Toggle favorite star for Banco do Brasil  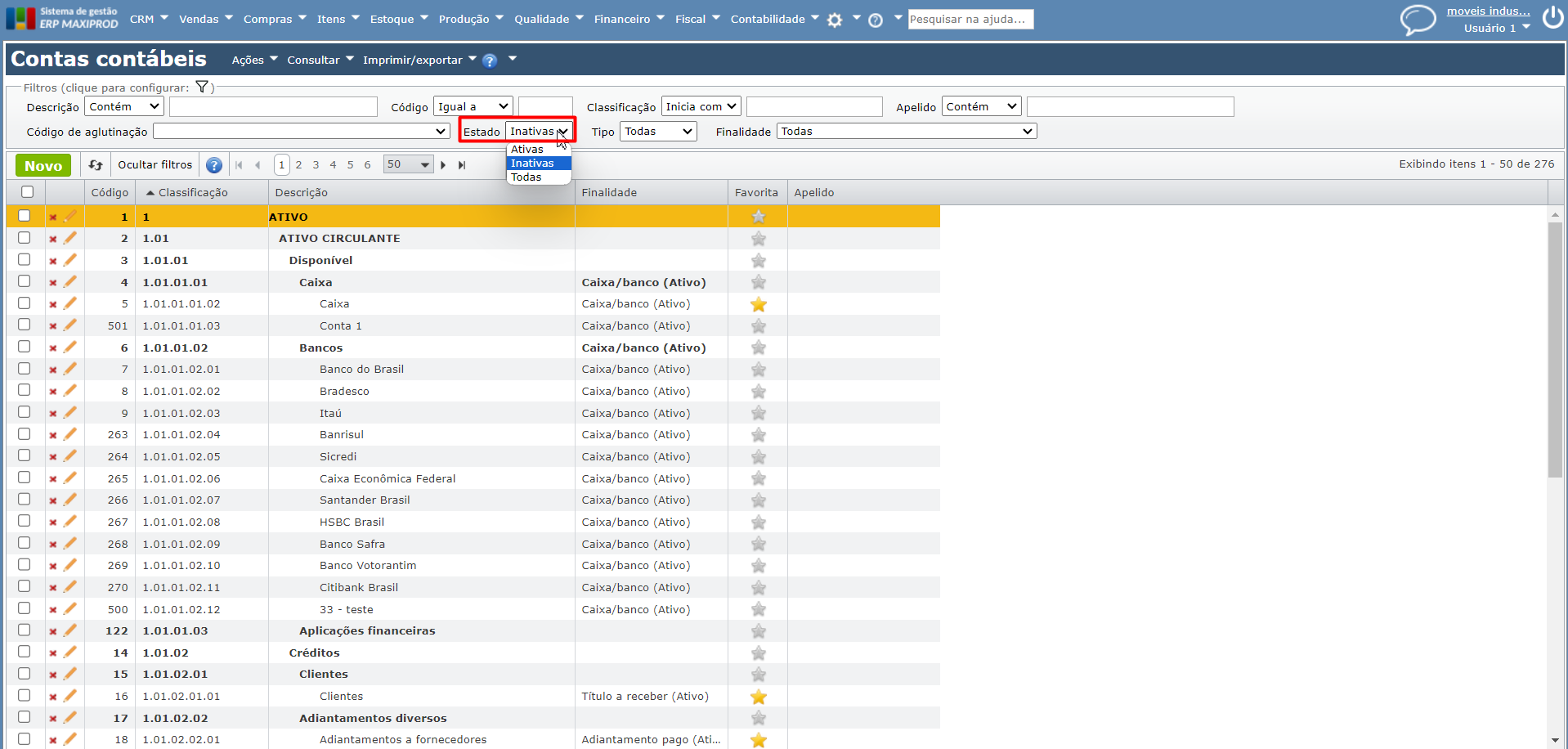click(x=759, y=370)
